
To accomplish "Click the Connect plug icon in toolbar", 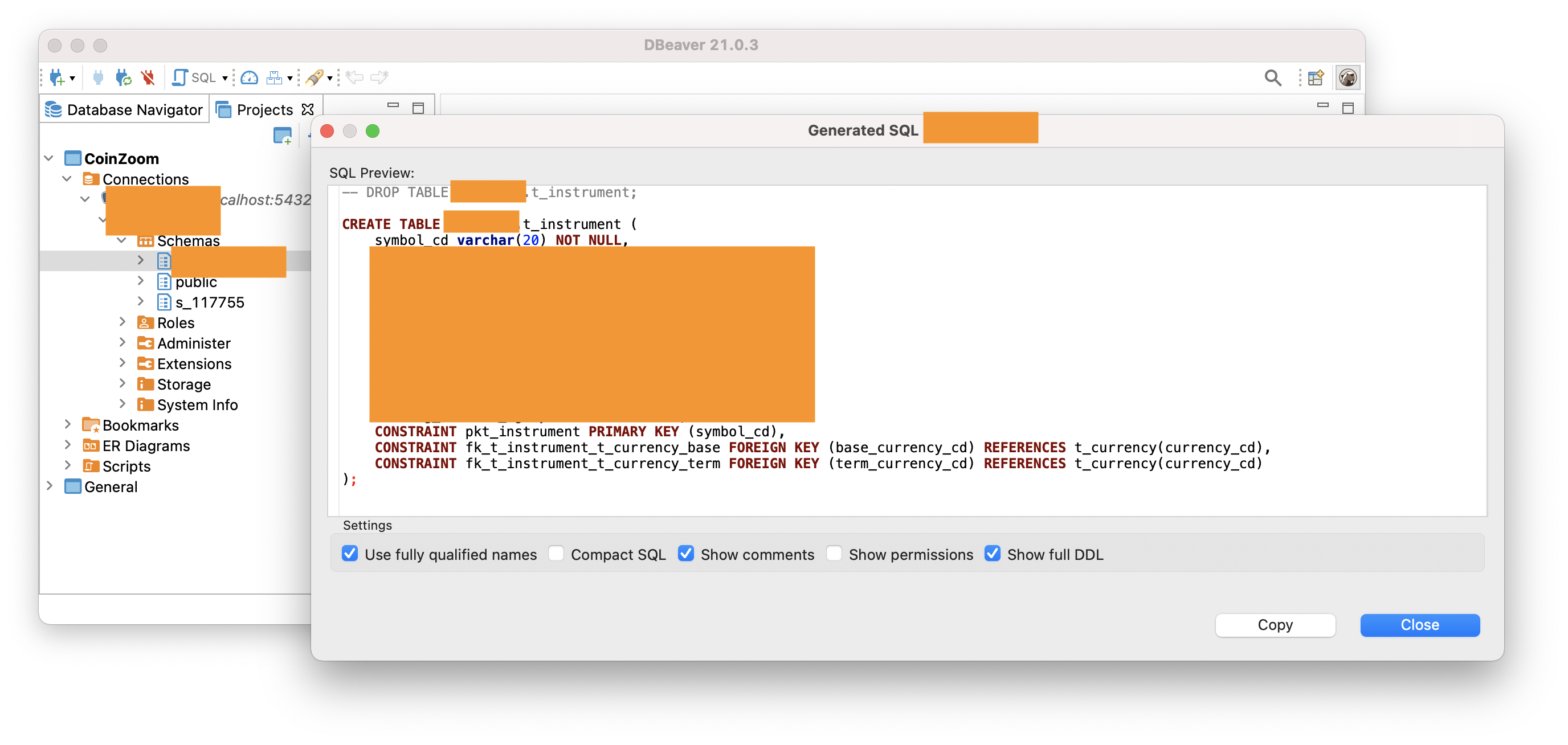I will (98, 77).
